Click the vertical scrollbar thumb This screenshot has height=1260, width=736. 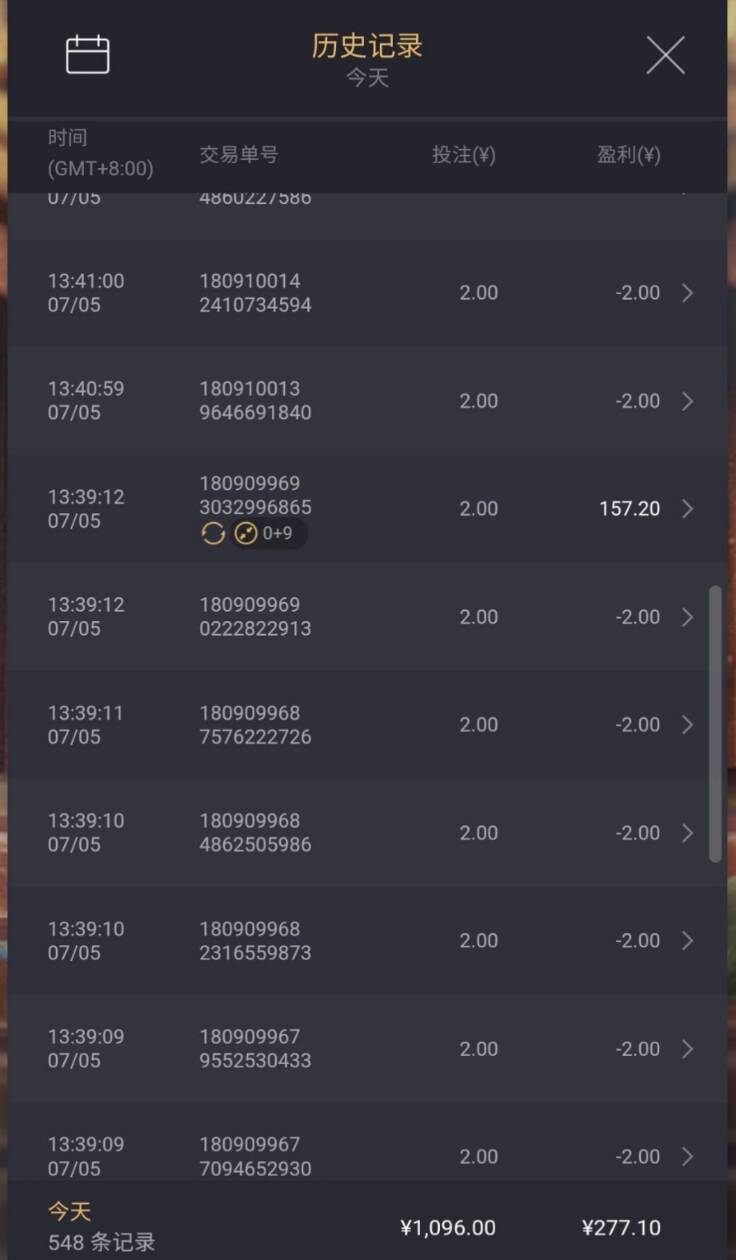pos(715,723)
